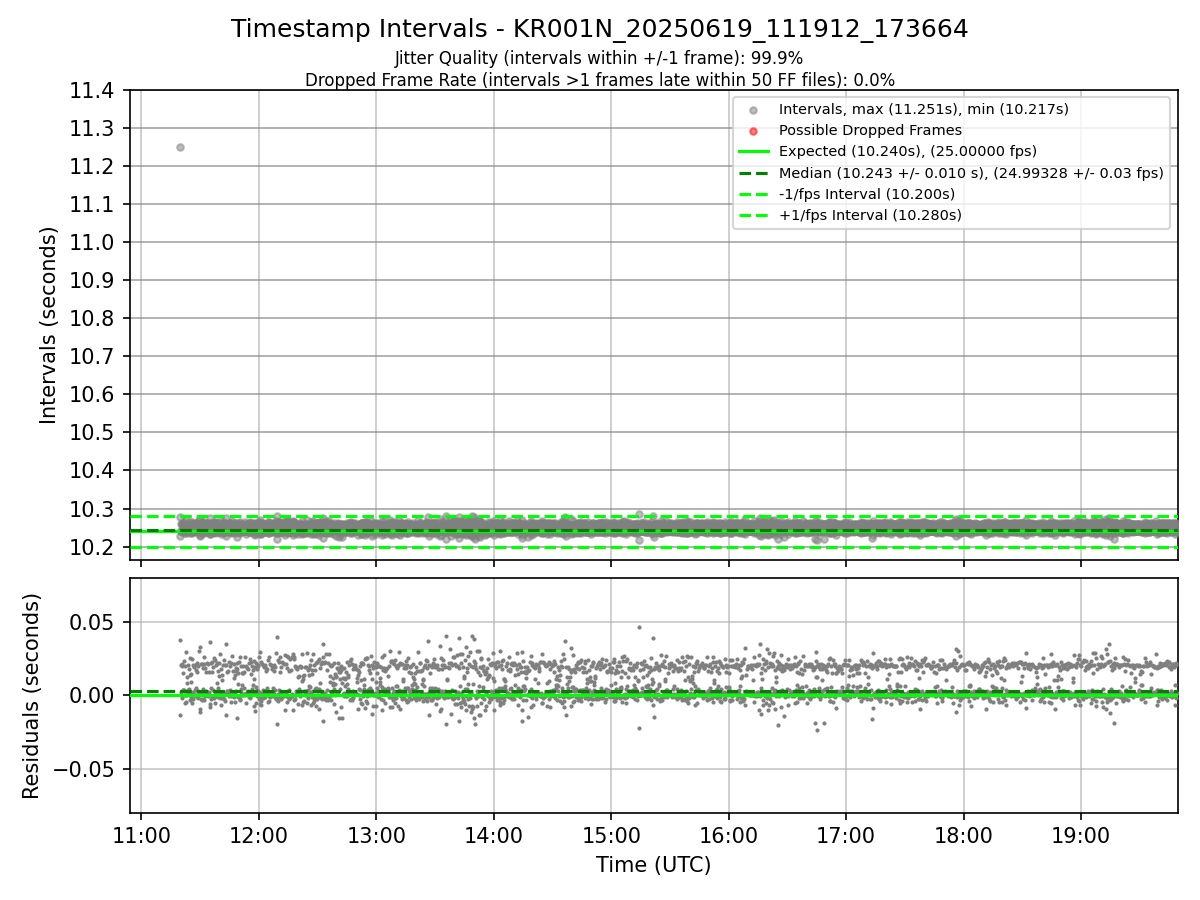
Task: Click the 15:00 x-axis tick label
Action: click(611, 835)
